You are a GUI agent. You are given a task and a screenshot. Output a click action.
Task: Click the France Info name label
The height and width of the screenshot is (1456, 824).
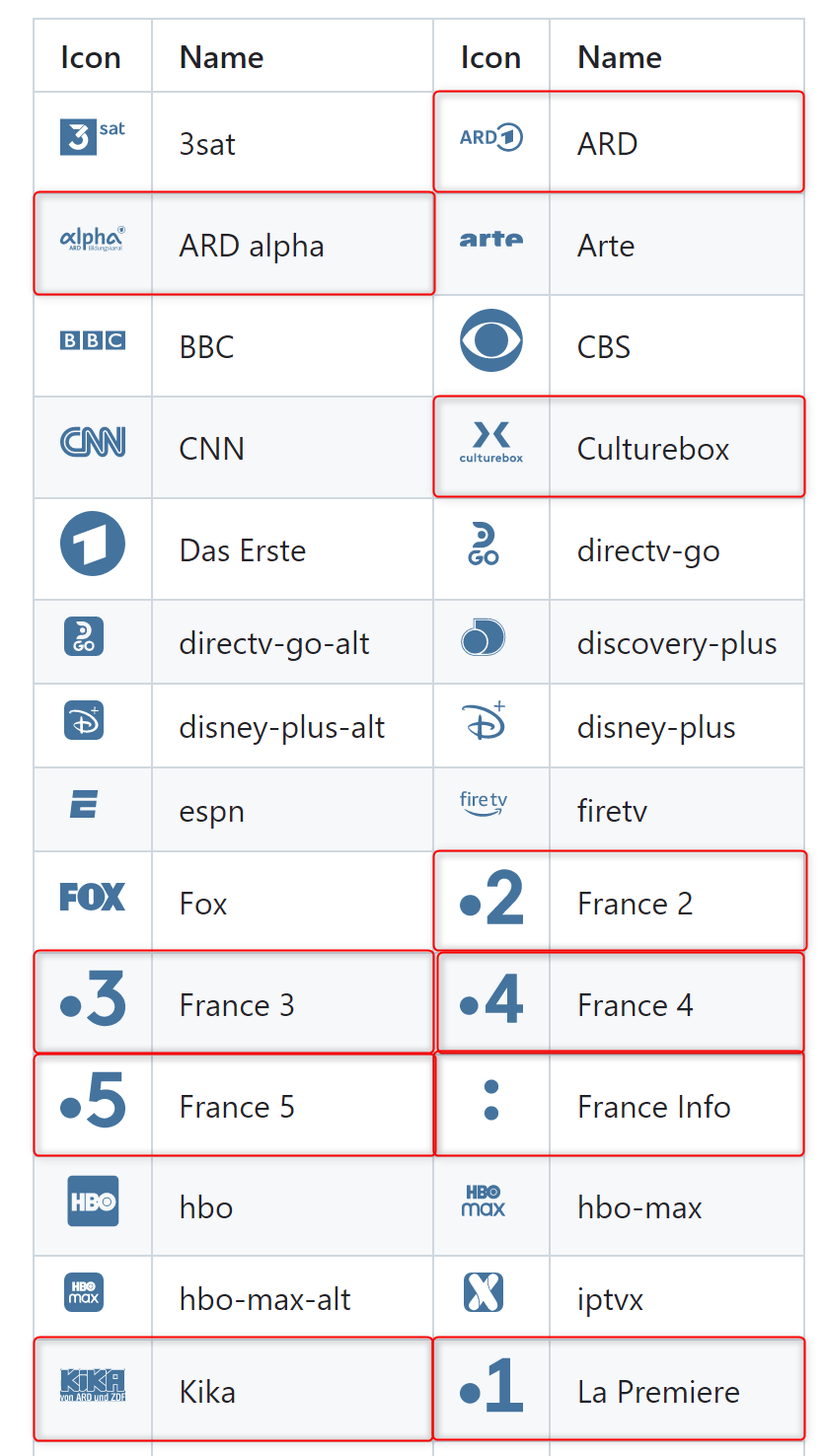pyautogui.click(x=654, y=1106)
